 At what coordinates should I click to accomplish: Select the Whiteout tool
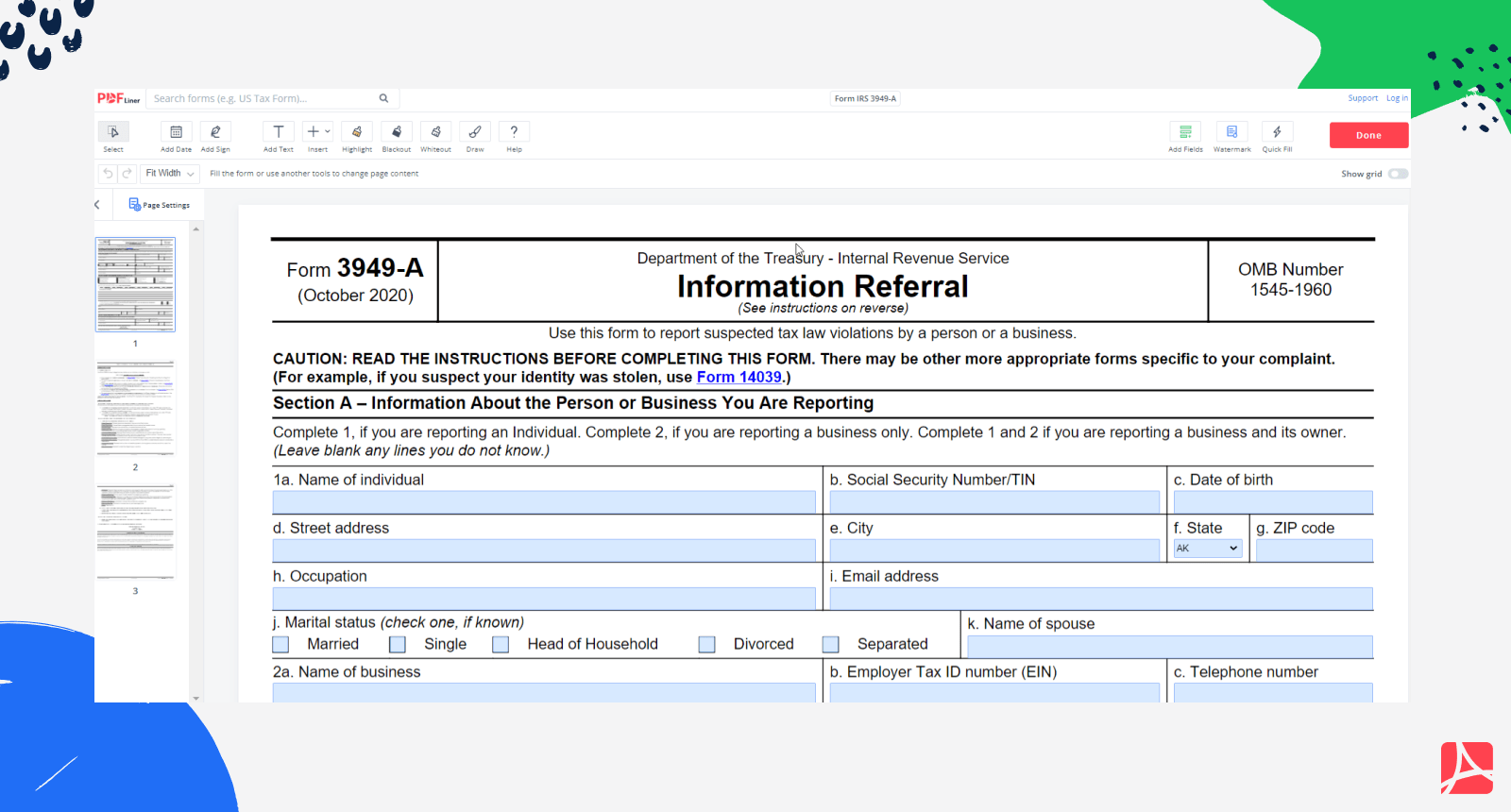coord(435,132)
